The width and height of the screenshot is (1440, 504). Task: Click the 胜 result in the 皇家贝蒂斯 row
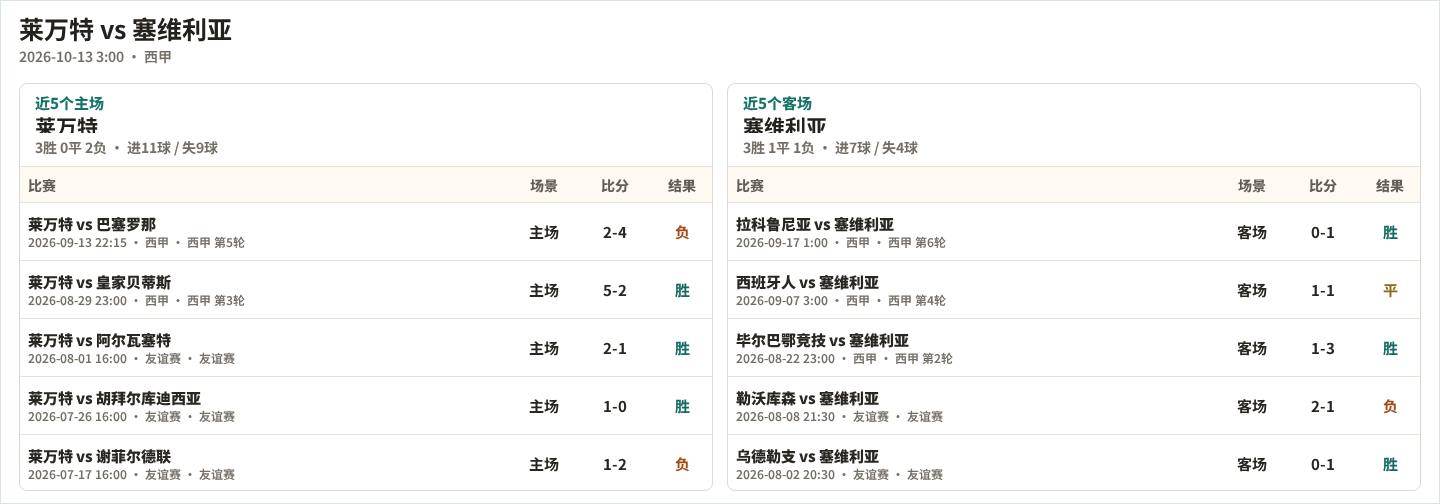tap(682, 290)
